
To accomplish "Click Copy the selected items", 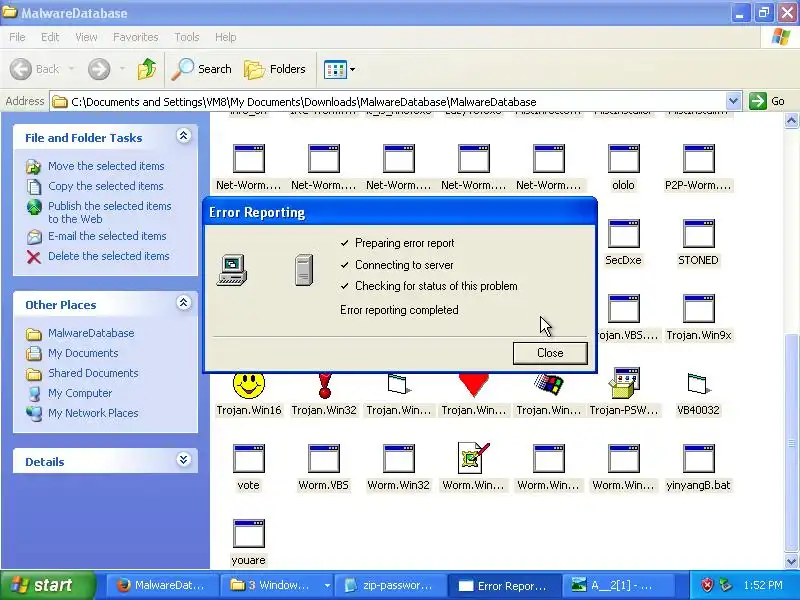I will tap(106, 186).
